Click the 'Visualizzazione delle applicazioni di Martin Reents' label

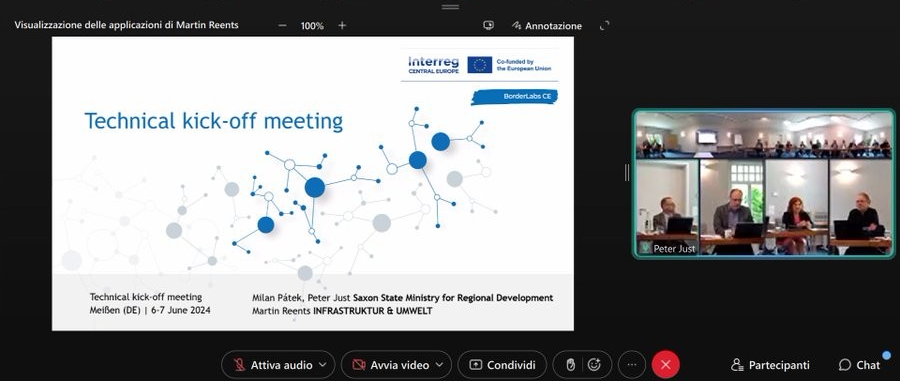pyautogui.click(x=126, y=25)
